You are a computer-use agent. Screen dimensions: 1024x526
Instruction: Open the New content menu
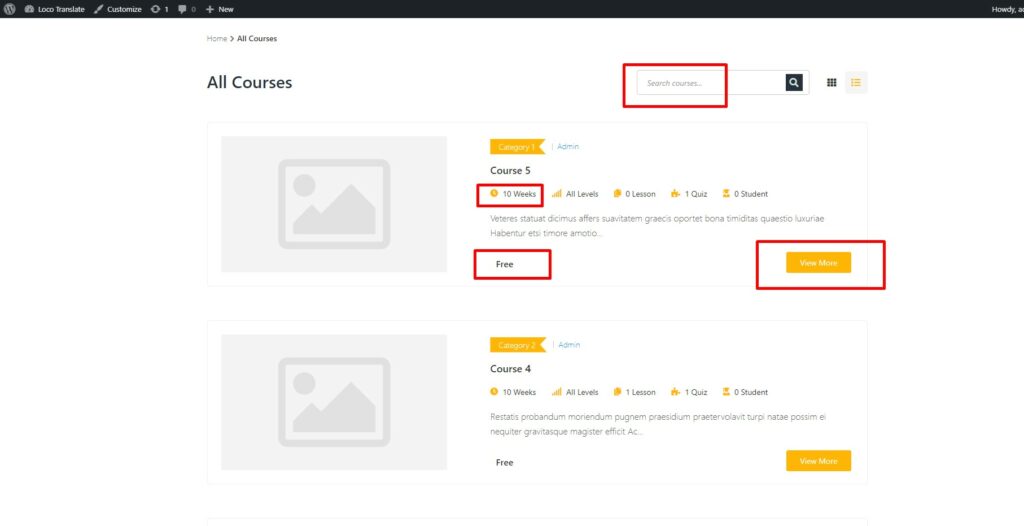pos(219,9)
